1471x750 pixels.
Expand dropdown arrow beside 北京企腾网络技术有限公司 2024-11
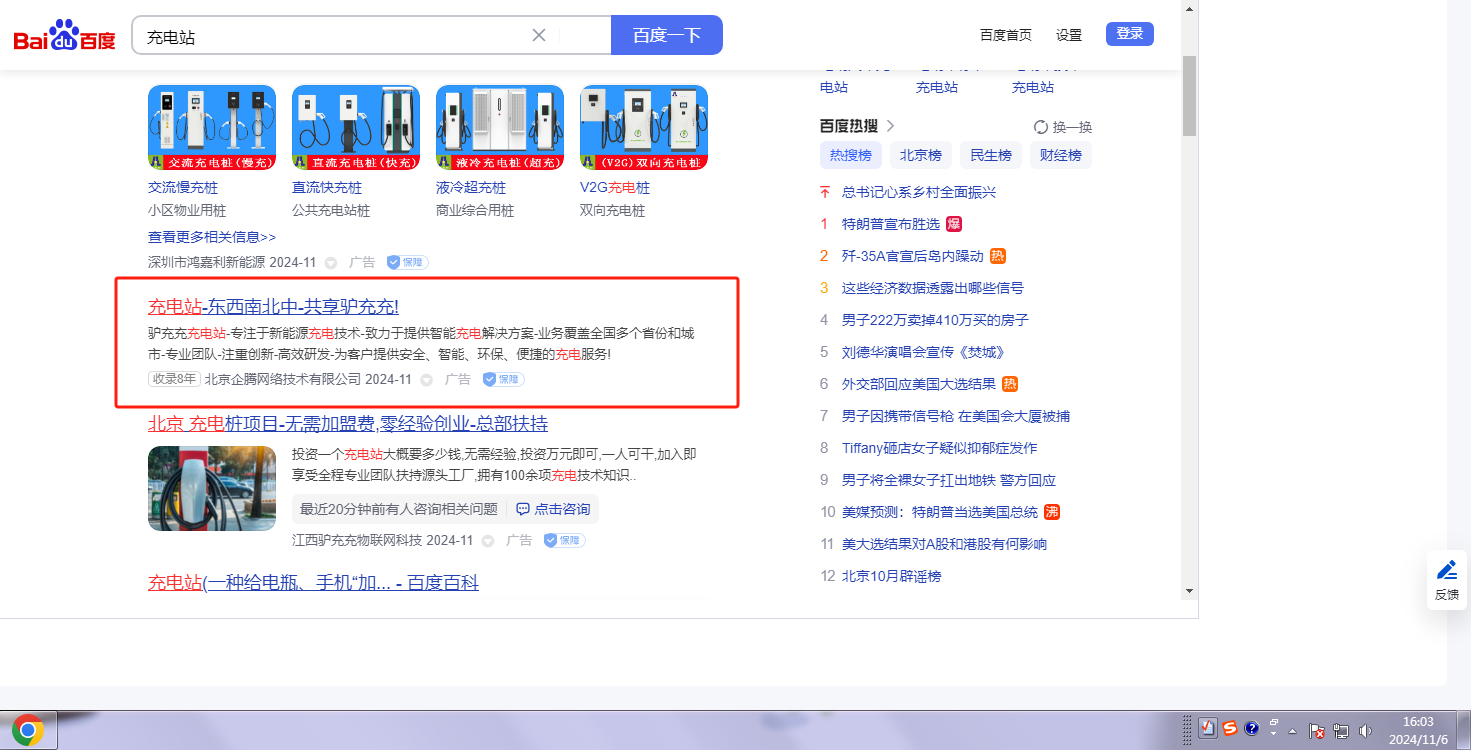[x=427, y=380]
